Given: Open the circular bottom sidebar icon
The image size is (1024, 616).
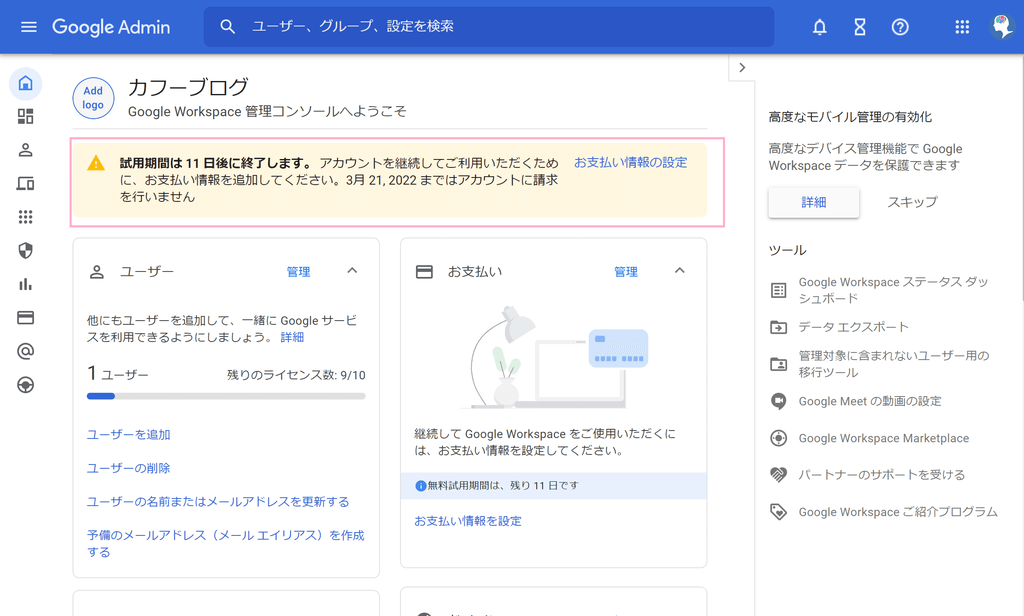Looking at the screenshot, I should (25, 385).
